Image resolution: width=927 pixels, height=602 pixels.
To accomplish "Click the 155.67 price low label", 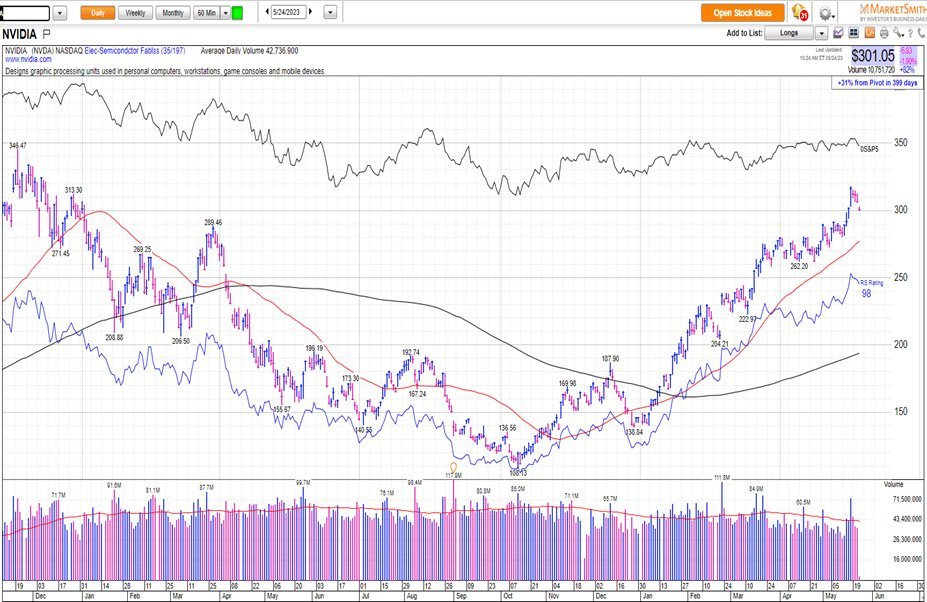I will coord(281,409).
